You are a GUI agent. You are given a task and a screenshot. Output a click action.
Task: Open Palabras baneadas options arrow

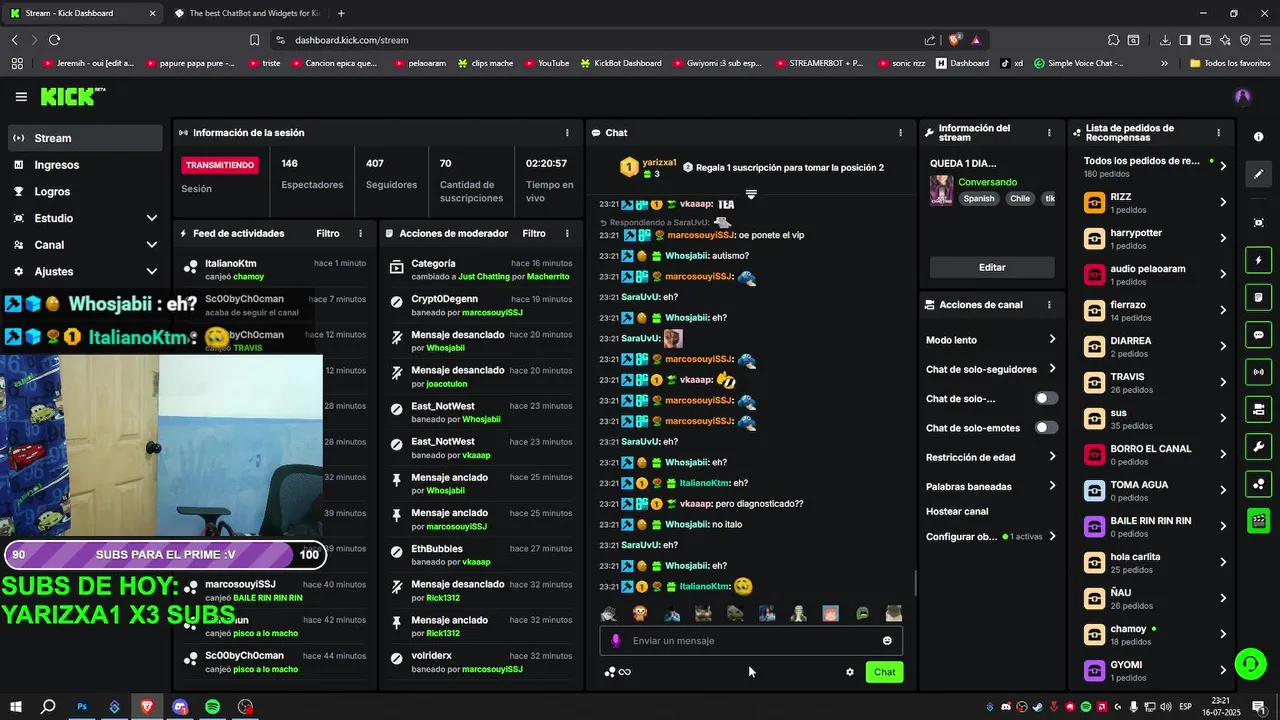point(1052,486)
